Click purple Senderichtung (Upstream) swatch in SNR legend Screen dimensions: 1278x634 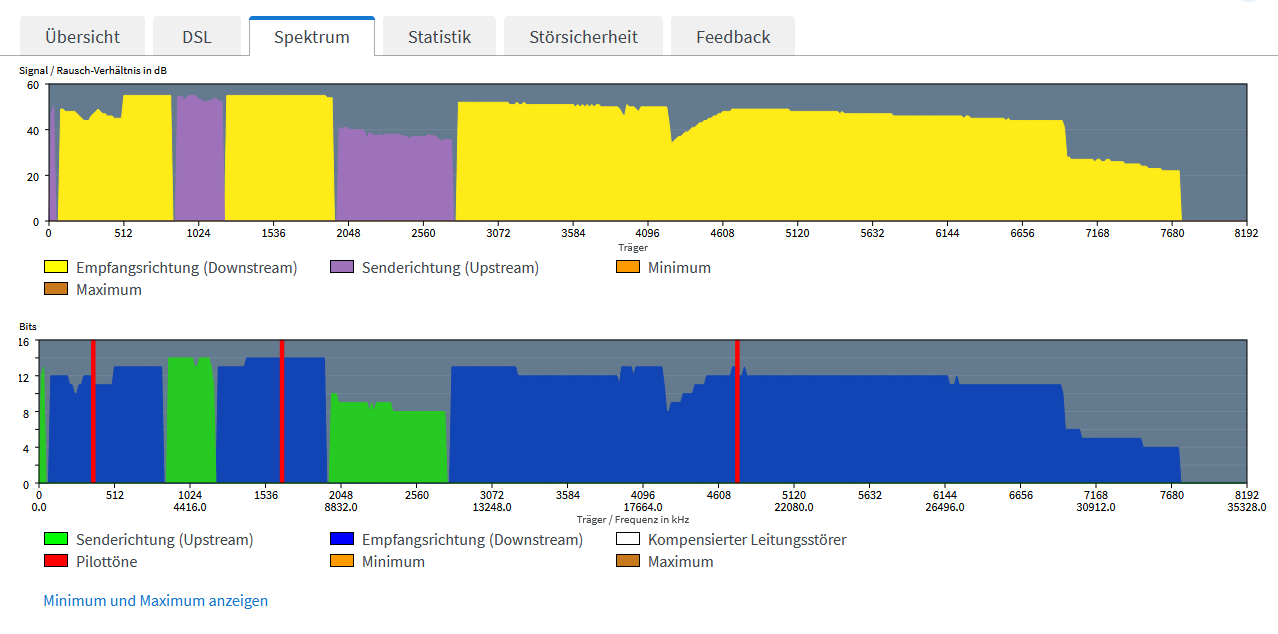pos(342,268)
